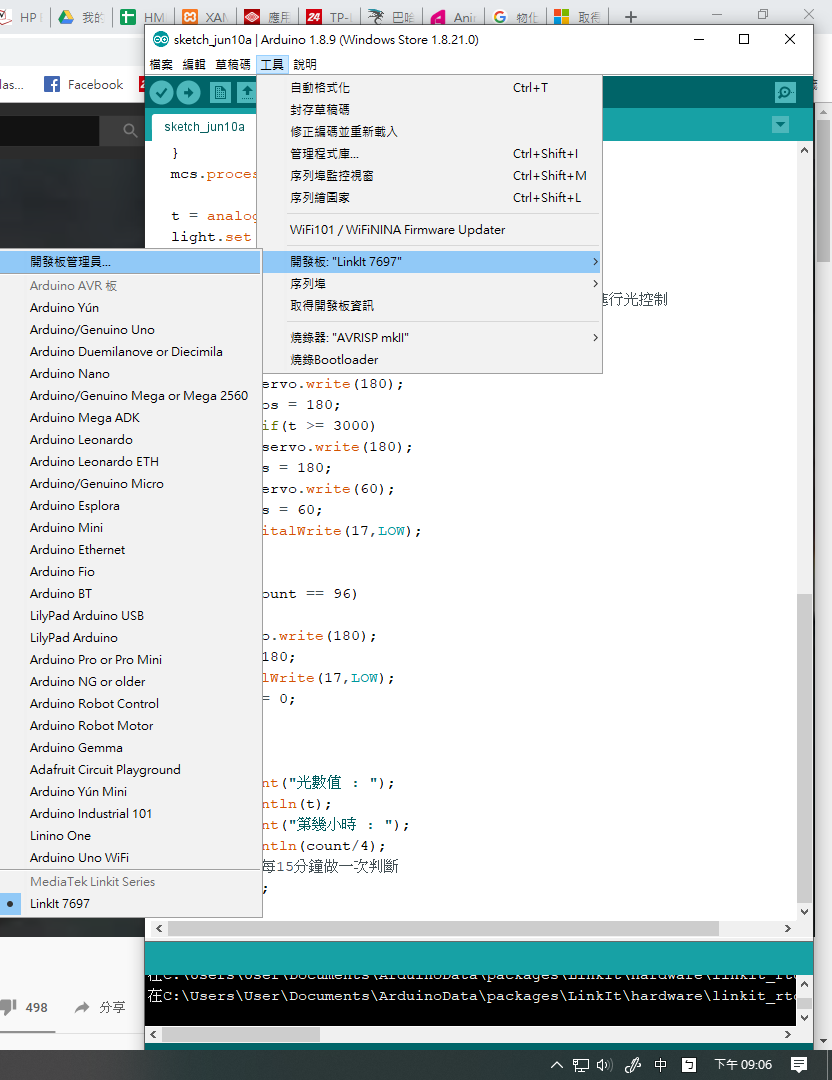
Task: Switch to the XAMPP browser tab
Action: pyautogui.click(x=206, y=17)
